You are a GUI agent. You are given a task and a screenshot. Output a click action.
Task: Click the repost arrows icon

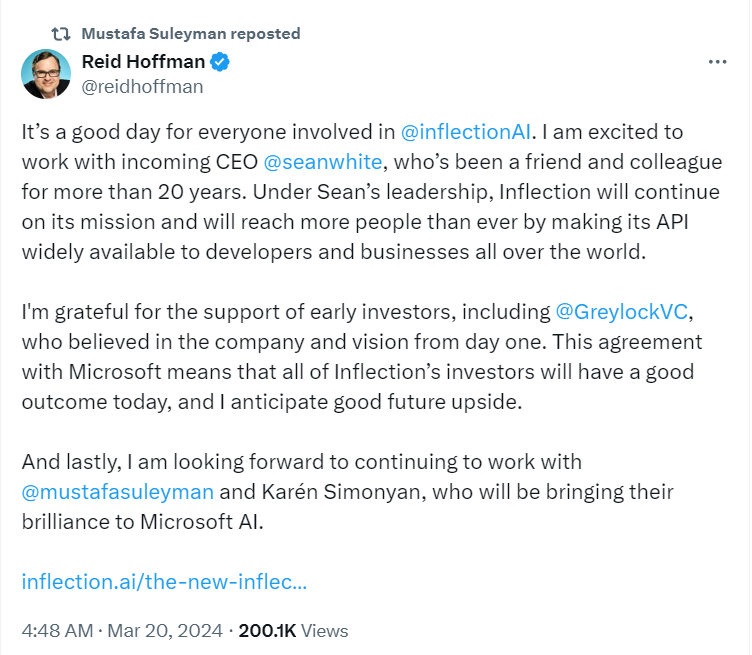(61, 33)
